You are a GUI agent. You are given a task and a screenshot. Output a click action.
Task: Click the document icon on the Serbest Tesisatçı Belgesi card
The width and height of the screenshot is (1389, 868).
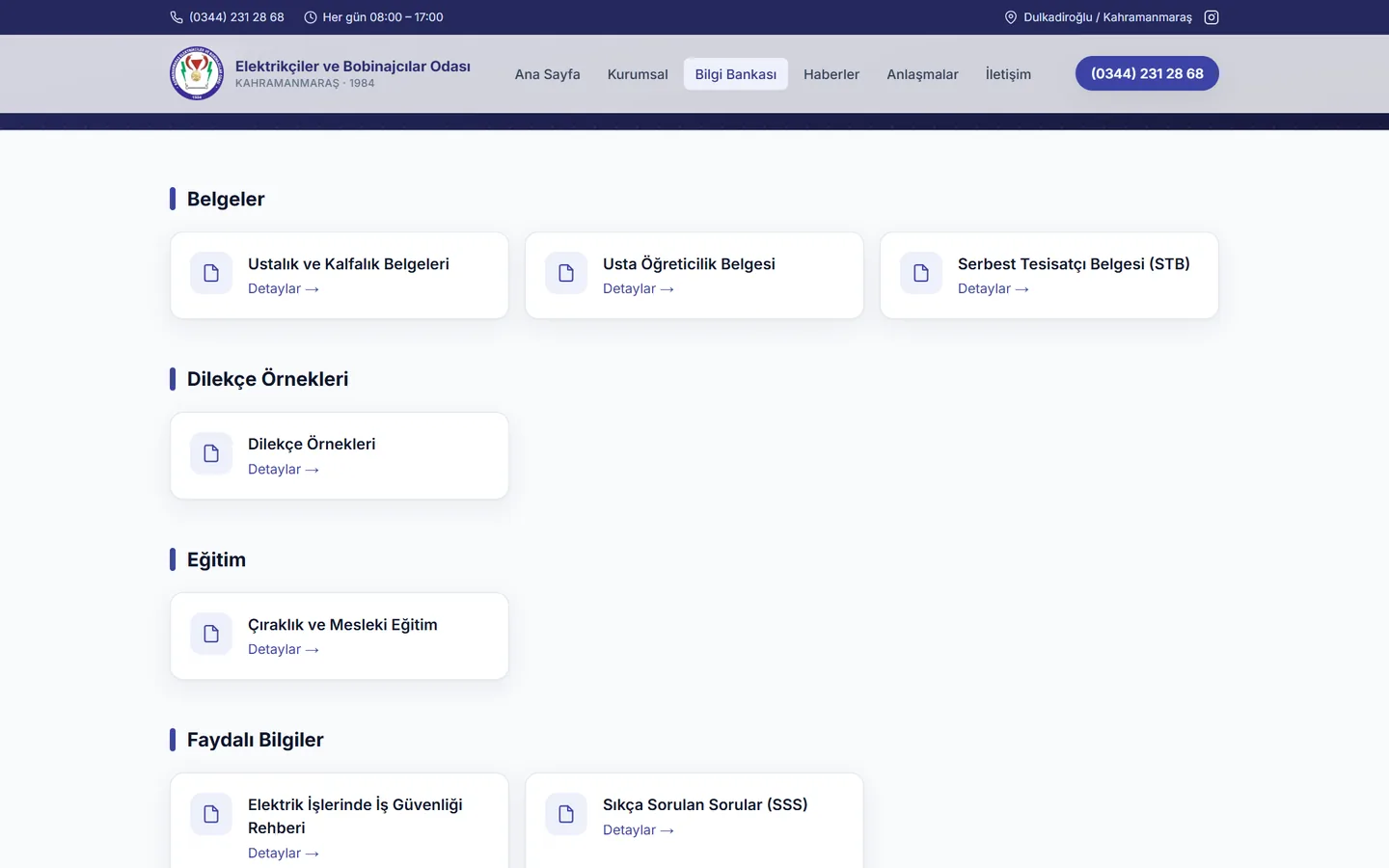click(x=921, y=273)
